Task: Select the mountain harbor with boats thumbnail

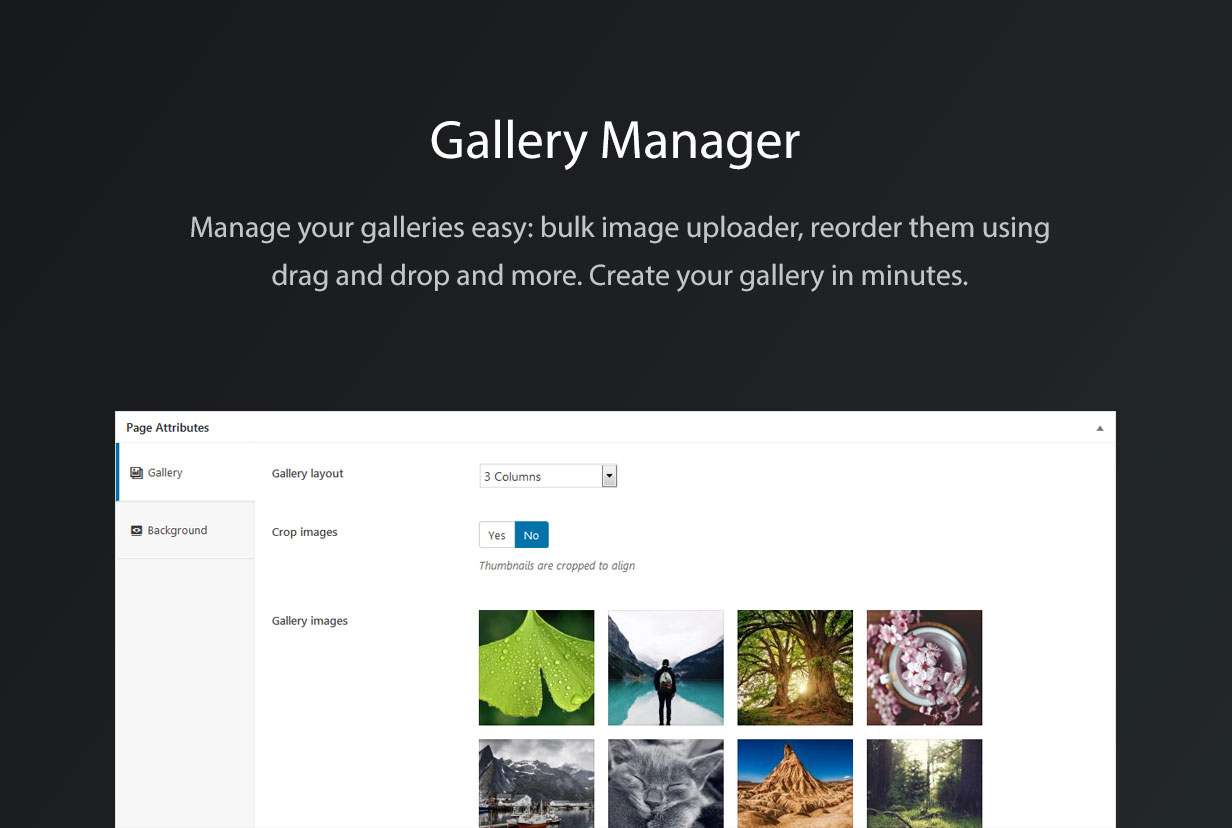Action: [x=537, y=783]
